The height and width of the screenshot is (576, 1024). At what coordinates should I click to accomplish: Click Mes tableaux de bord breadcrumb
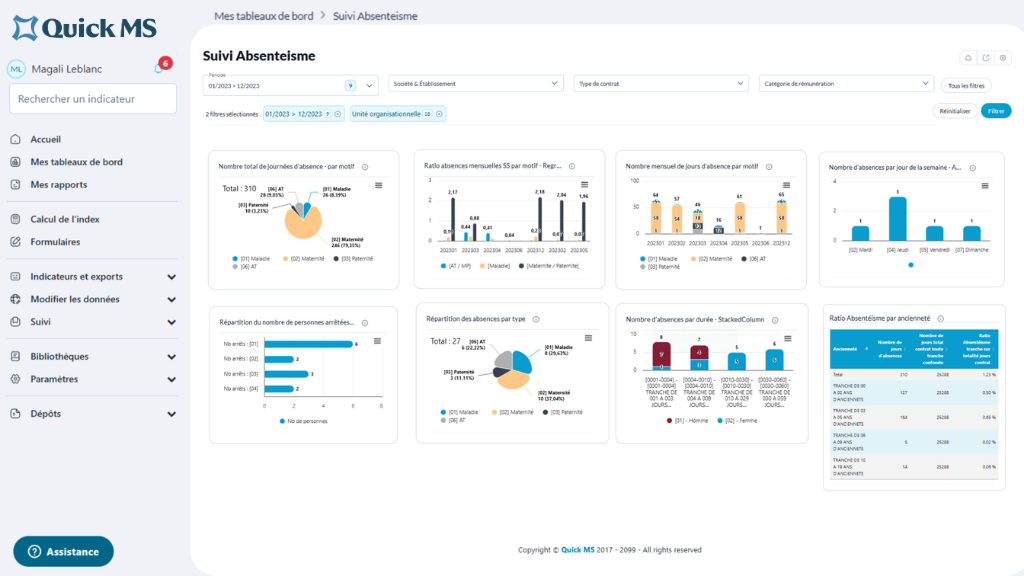[x=264, y=16]
